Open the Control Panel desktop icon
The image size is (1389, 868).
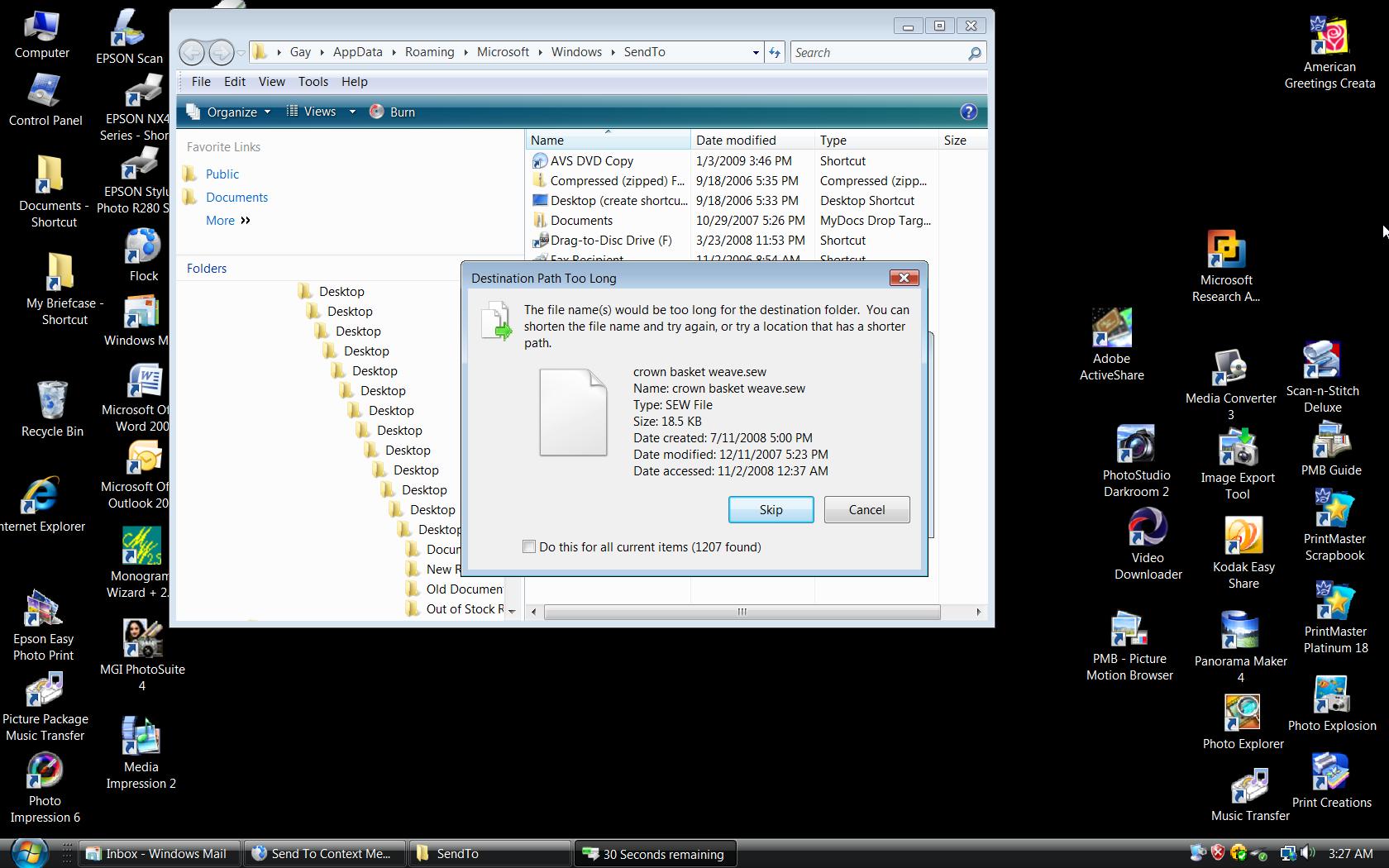coord(45,100)
